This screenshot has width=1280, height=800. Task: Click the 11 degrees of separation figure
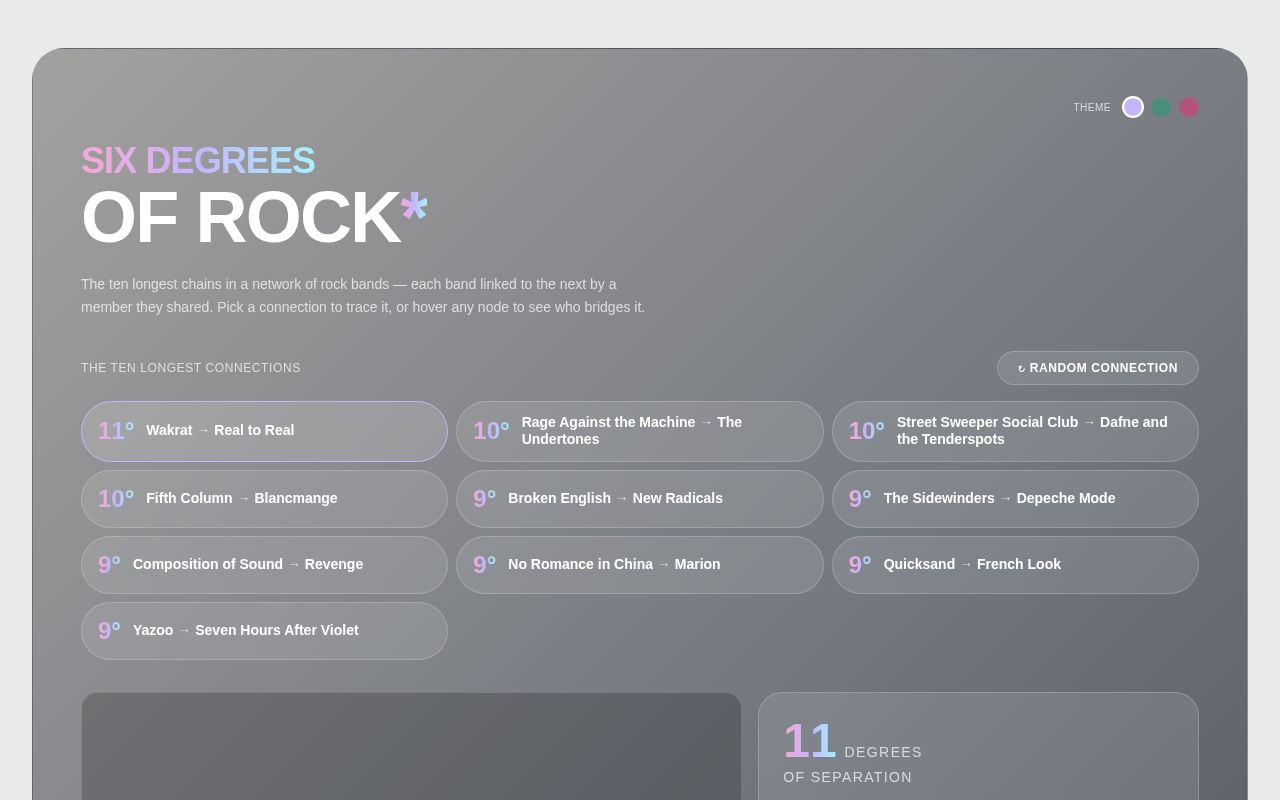pyautogui.click(x=810, y=742)
